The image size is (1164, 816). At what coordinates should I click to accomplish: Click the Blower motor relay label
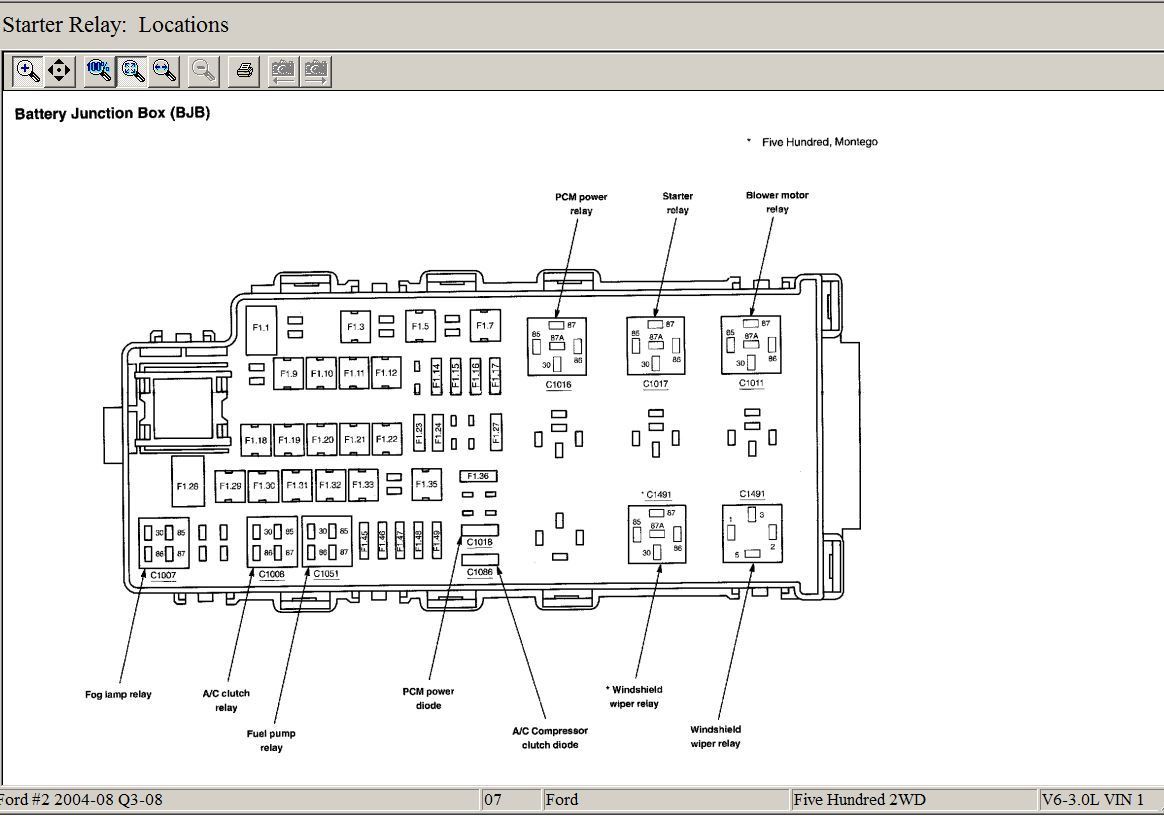(x=777, y=202)
